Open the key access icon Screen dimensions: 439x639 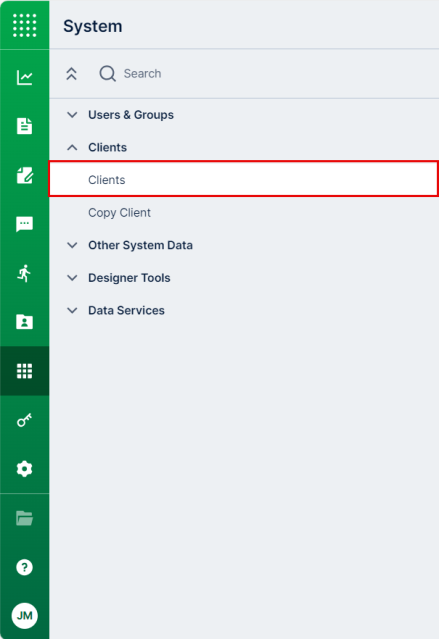(24, 420)
